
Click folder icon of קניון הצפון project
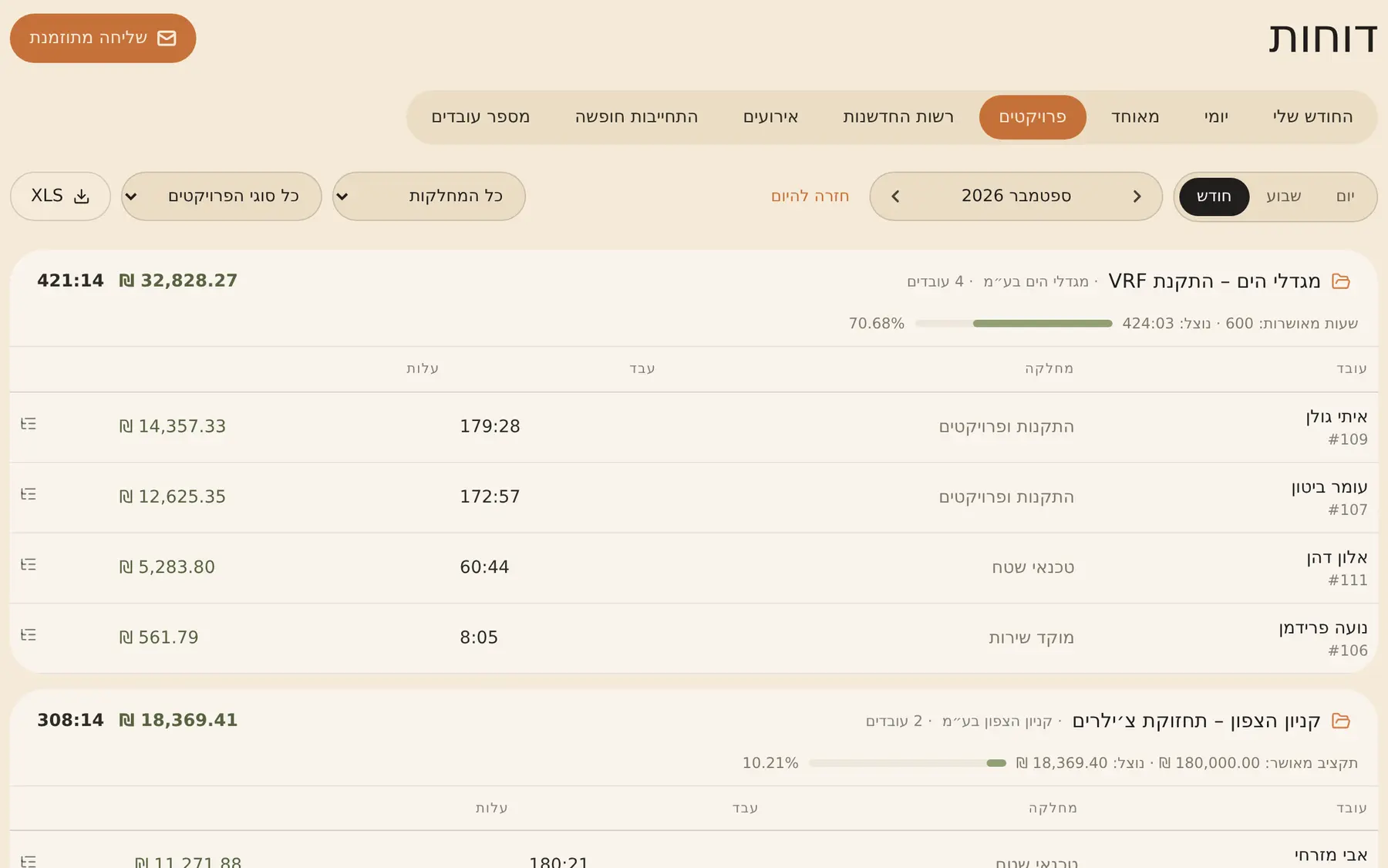1341,721
